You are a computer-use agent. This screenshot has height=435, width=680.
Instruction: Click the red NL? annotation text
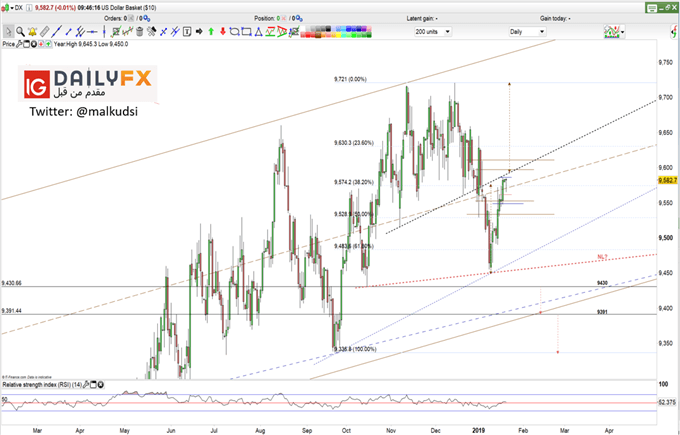602,257
